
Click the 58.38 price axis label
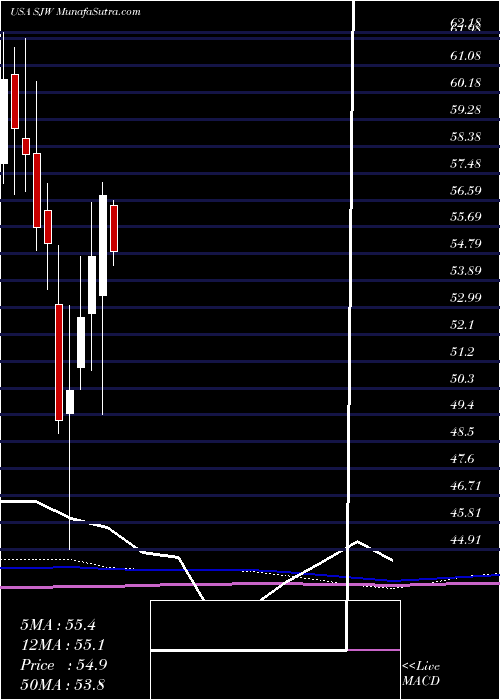click(465, 136)
